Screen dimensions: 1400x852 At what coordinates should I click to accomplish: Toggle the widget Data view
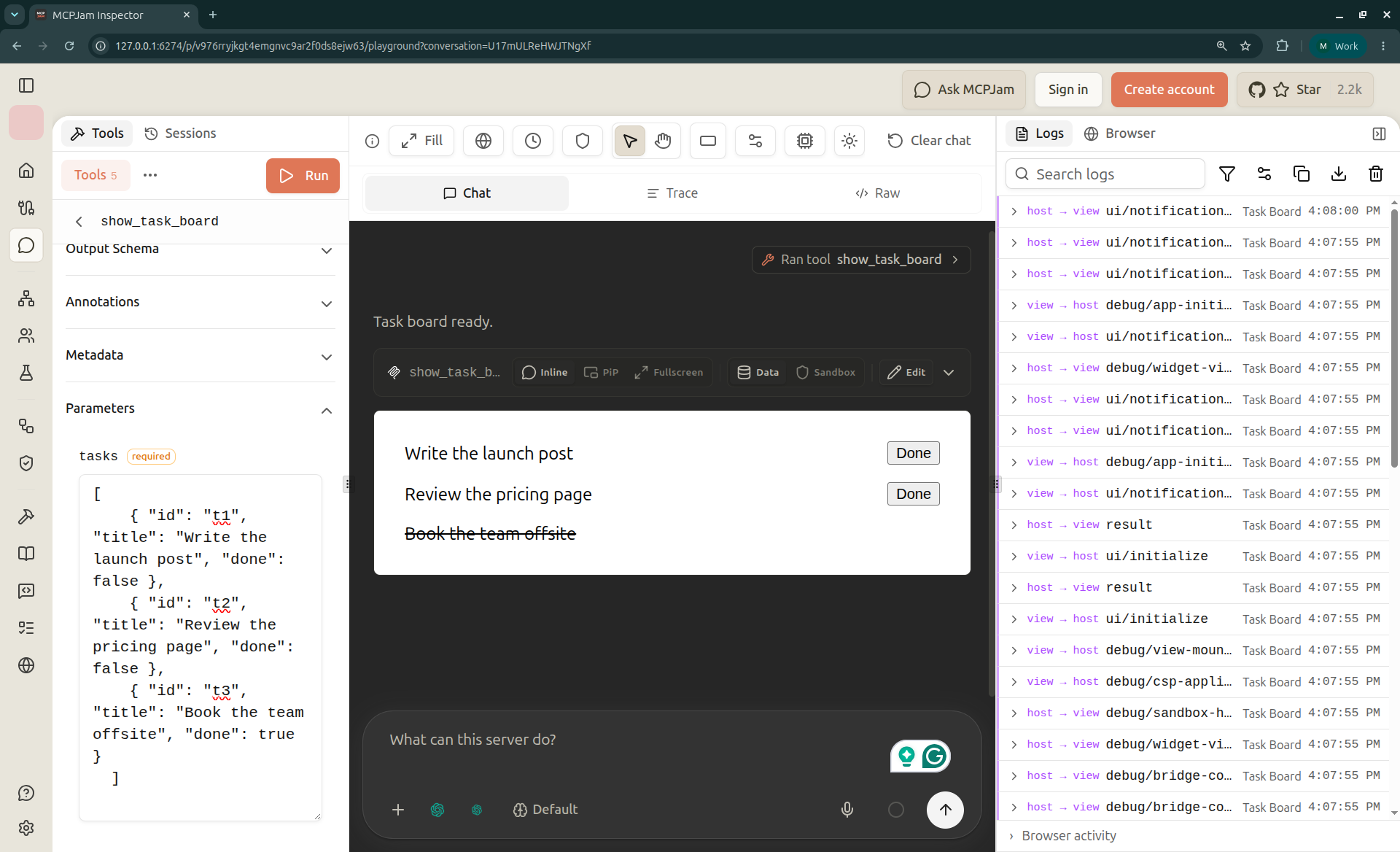(x=758, y=372)
